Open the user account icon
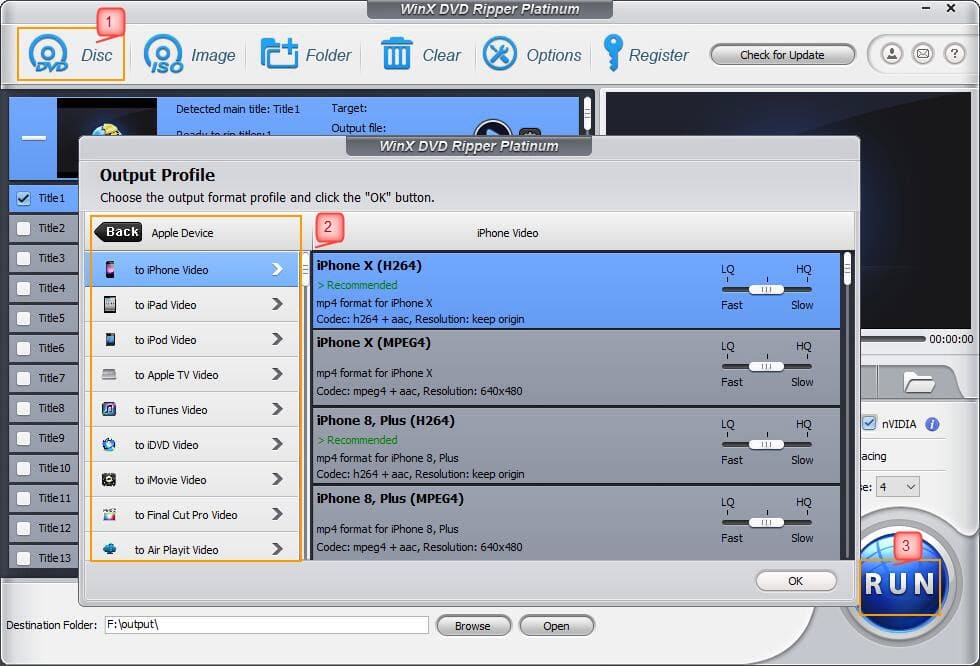 [x=892, y=54]
